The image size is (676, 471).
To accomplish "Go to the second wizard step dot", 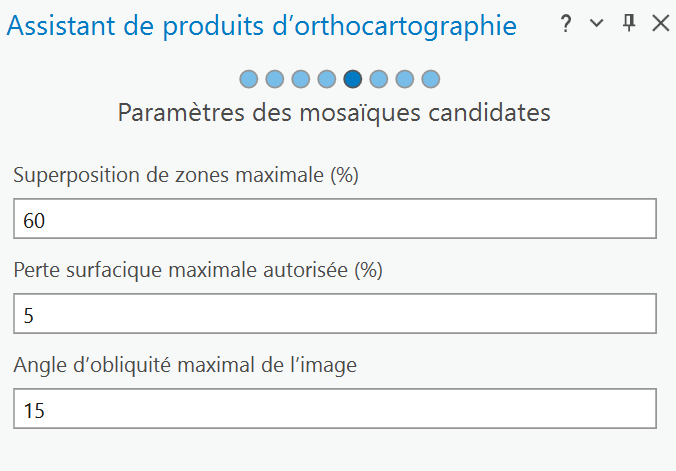I will point(275,79).
